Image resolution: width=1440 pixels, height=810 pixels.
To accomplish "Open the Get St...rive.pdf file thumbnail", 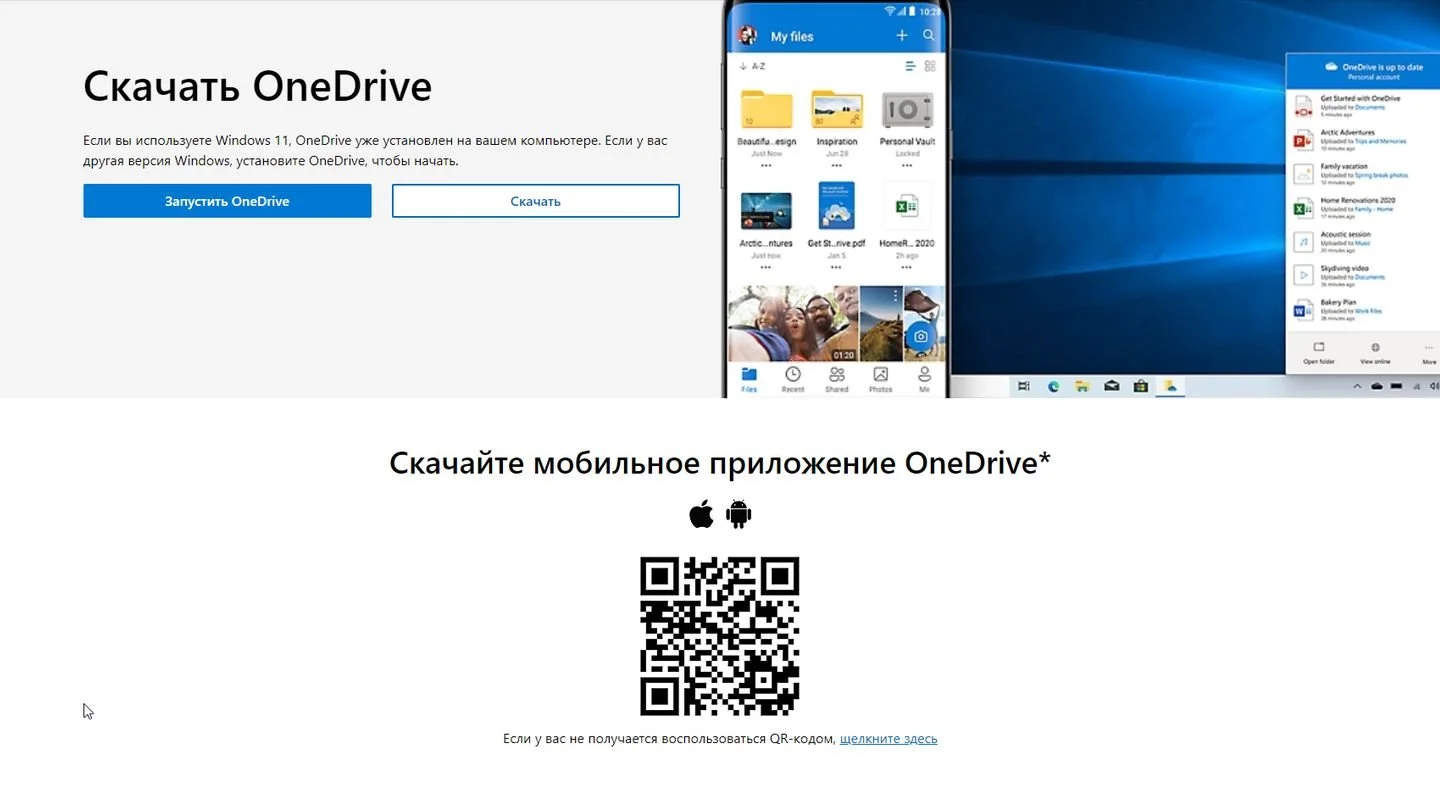I will coord(836,206).
